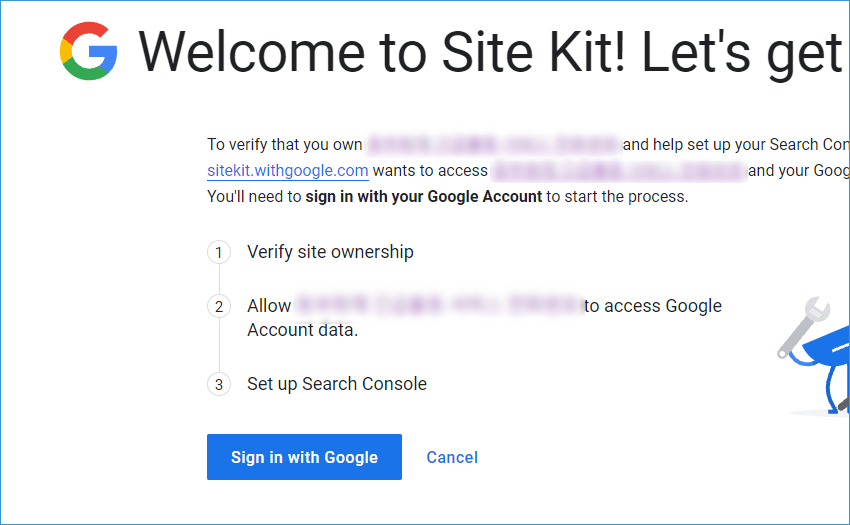Click the blurred site name in step 2
This screenshot has width=850, height=525.
tap(439, 305)
